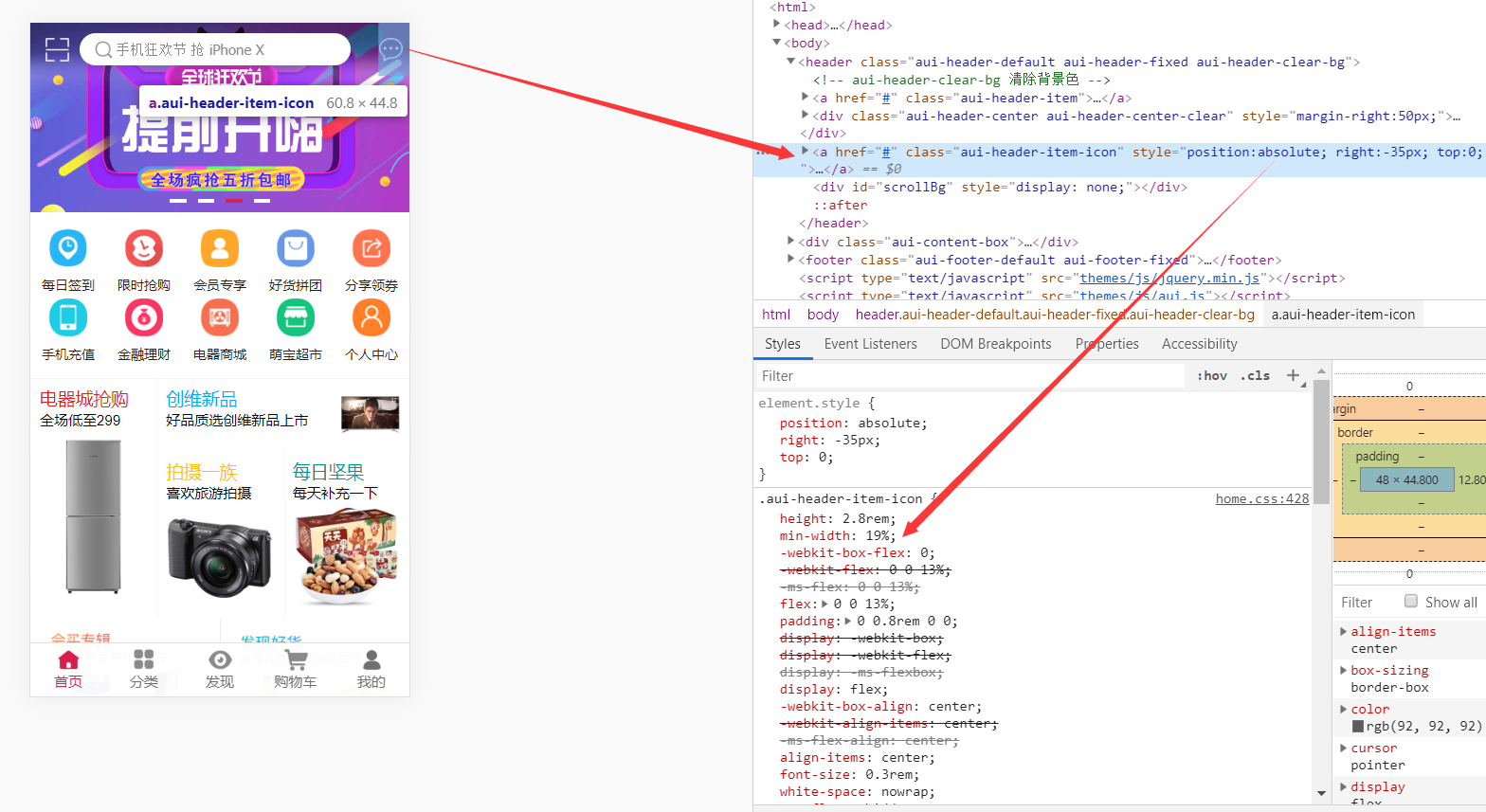Click the mixed nuts box product image

(346, 556)
